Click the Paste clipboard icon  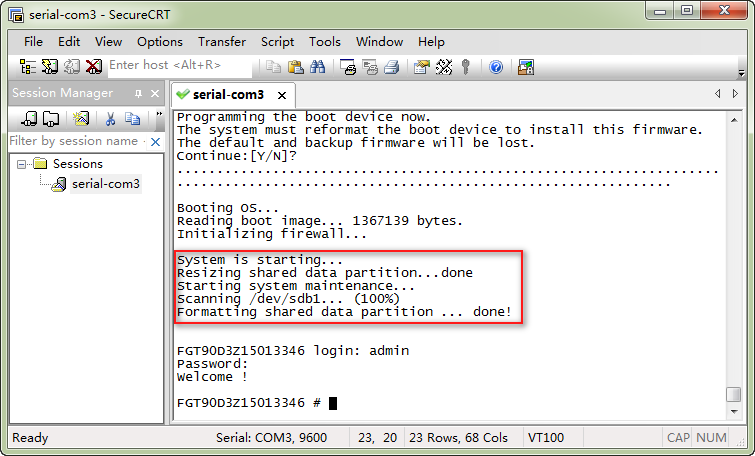295,67
